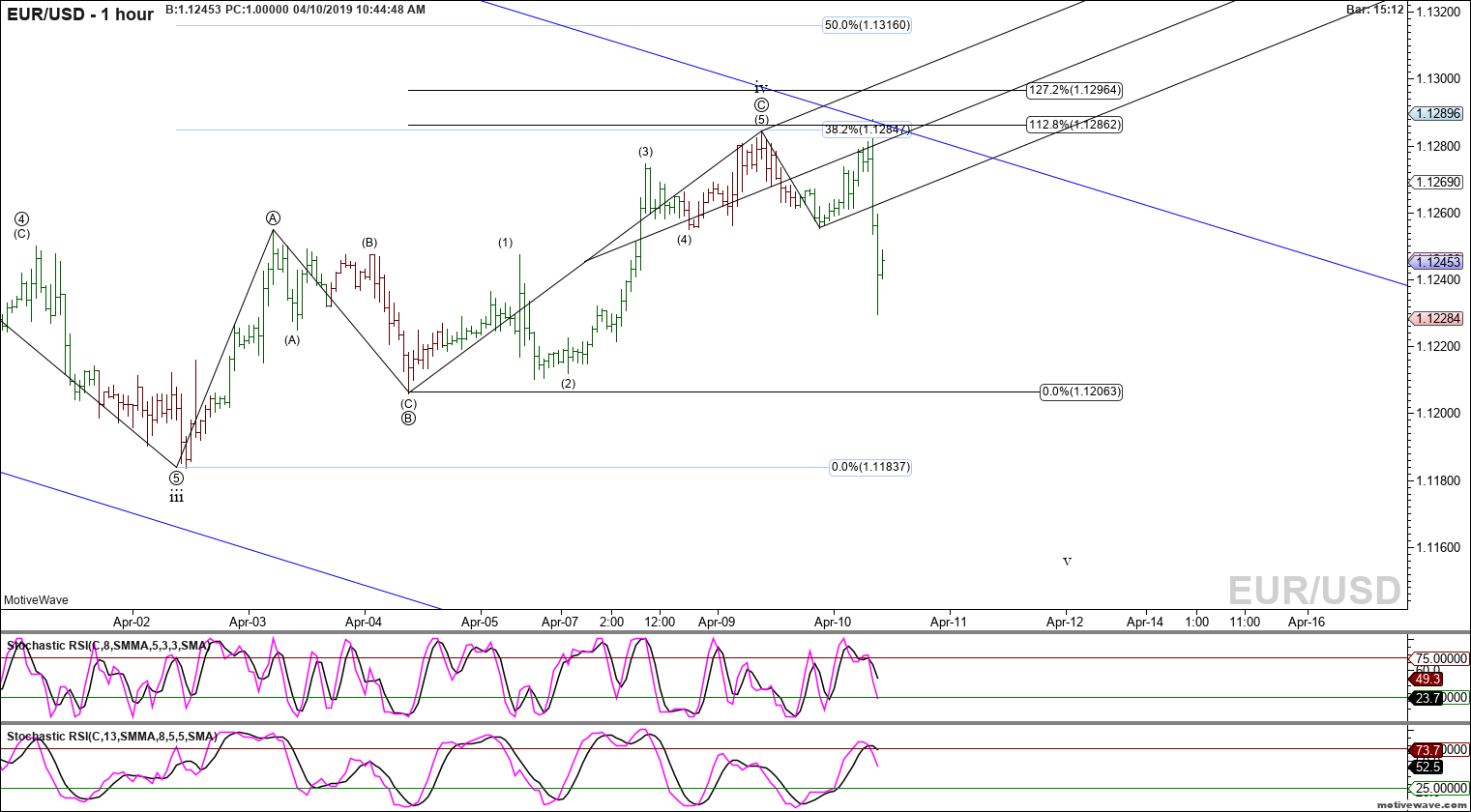
Task: Click the 50.0%(1.13160) Fibonacci label
Action: click(x=868, y=25)
